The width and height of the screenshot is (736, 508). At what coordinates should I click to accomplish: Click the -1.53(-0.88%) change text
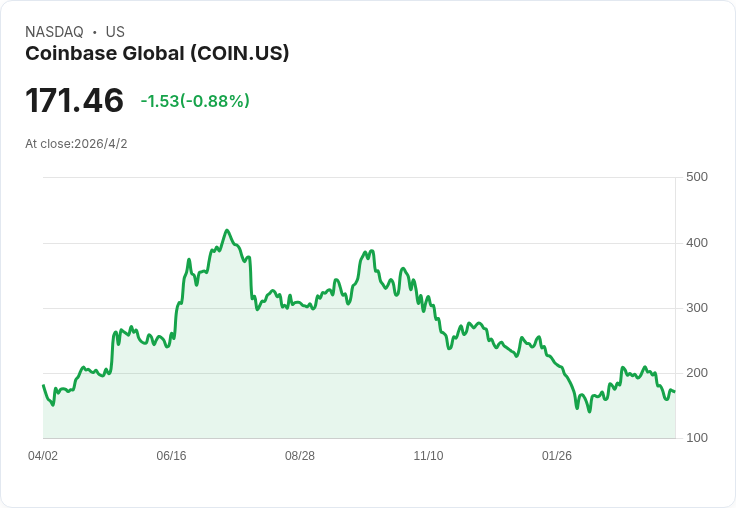click(195, 101)
